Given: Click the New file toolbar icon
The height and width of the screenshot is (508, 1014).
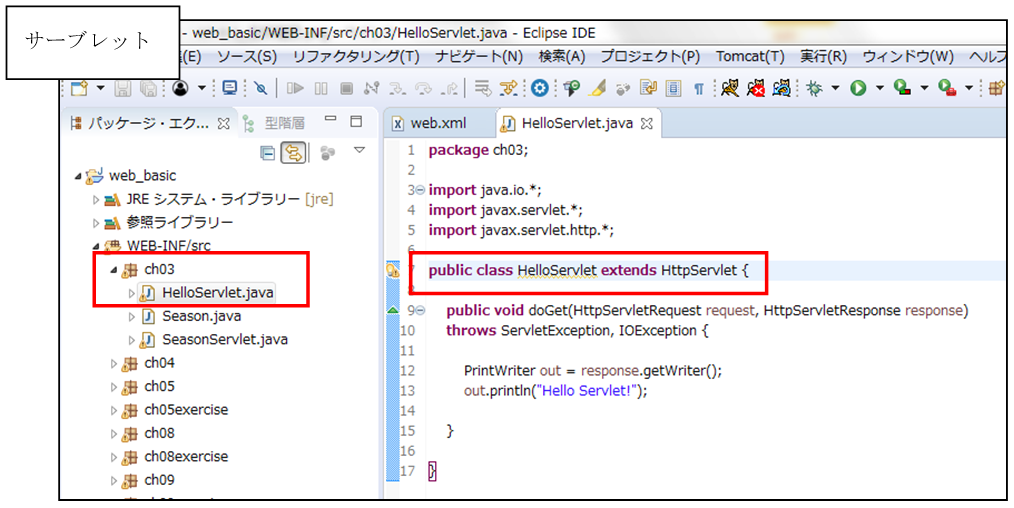Looking at the screenshot, I should 80,88.
